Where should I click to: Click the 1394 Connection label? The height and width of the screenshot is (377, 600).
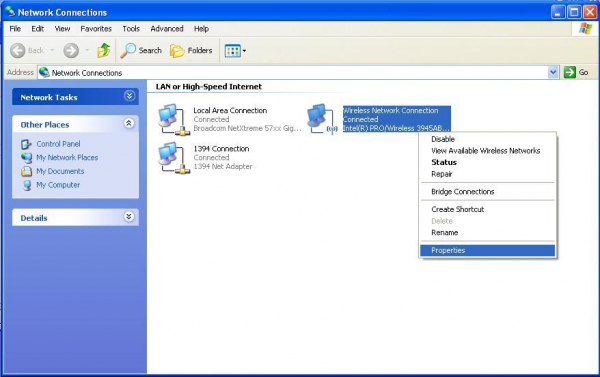[221, 149]
